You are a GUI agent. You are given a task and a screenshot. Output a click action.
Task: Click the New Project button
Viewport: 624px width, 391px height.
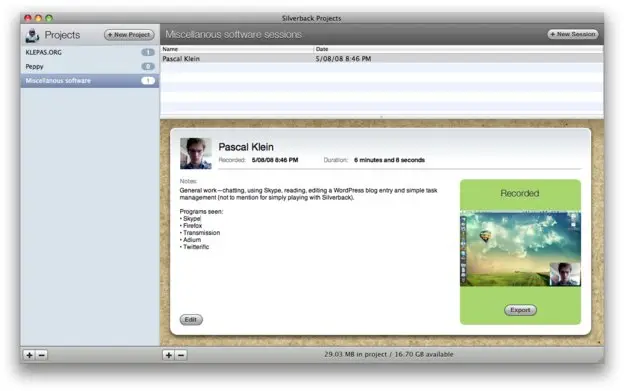[129, 35]
